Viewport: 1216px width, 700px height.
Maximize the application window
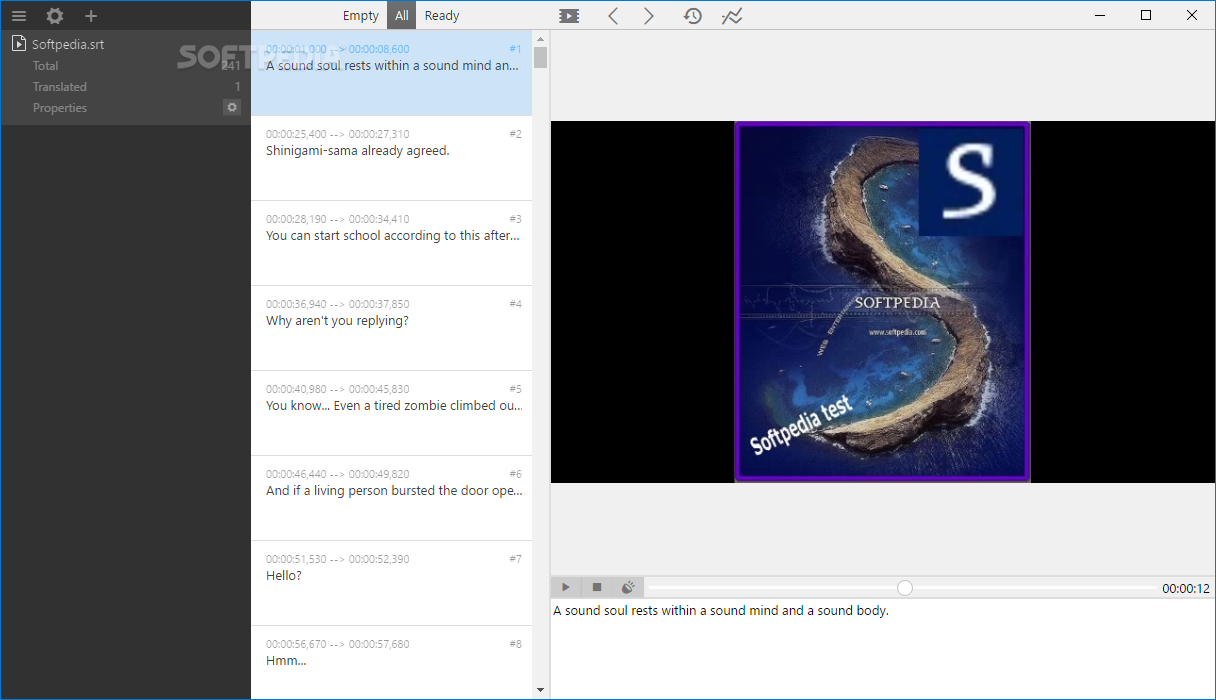click(1146, 15)
